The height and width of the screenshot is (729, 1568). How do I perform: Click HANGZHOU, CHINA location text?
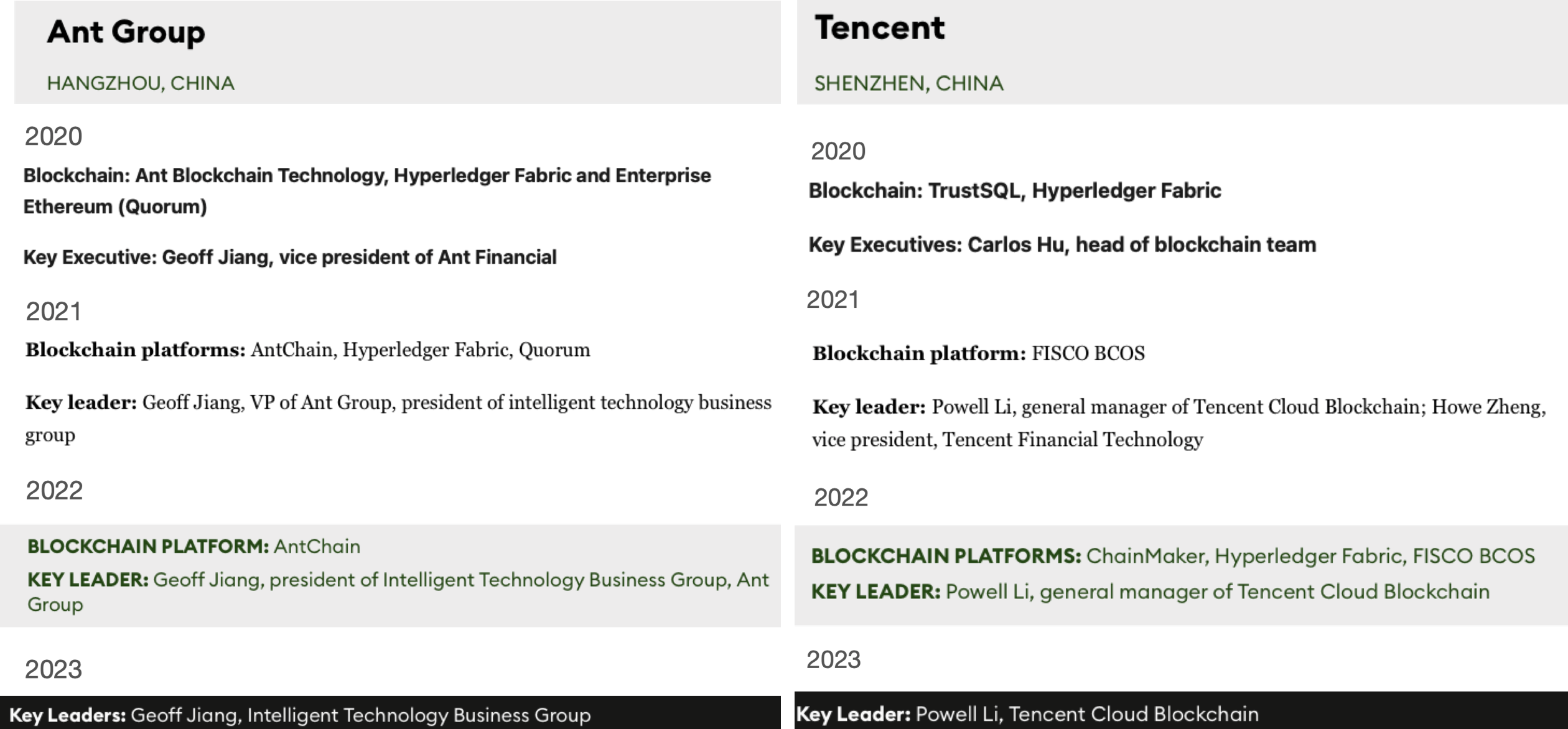[x=141, y=83]
